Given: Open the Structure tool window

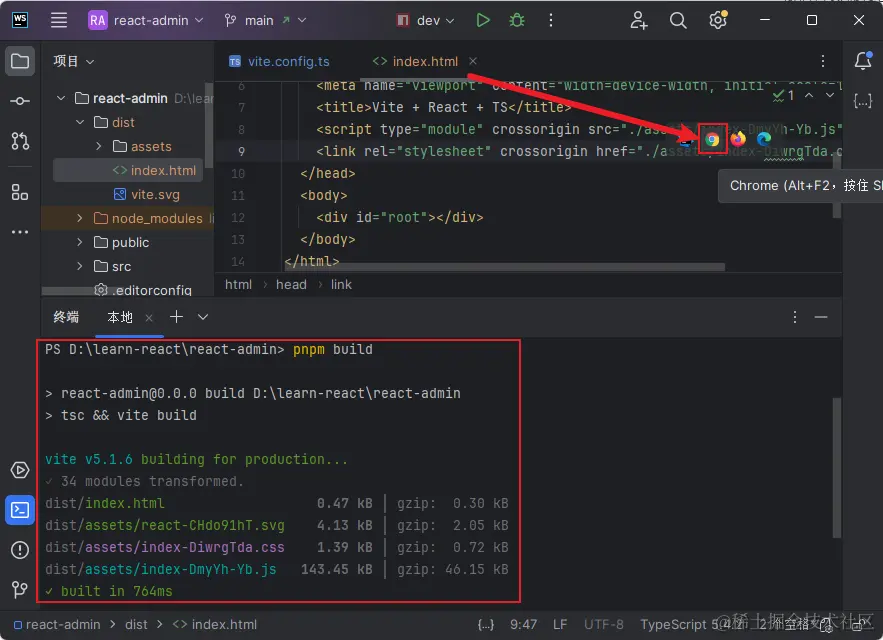Looking at the screenshot, I should tap(20, 192).
